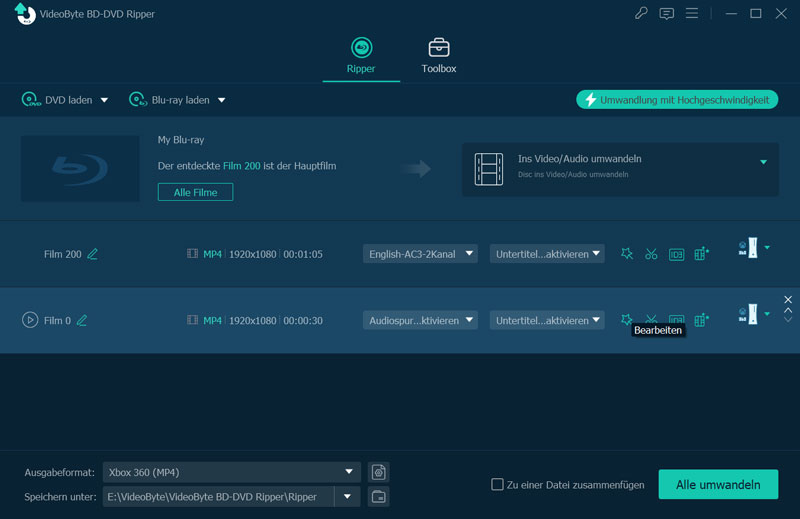The height and width of the screenshot is (519, 800).
Task: Open Film 0 Audiospur dropdown
Action: click(x=420, y=320)
